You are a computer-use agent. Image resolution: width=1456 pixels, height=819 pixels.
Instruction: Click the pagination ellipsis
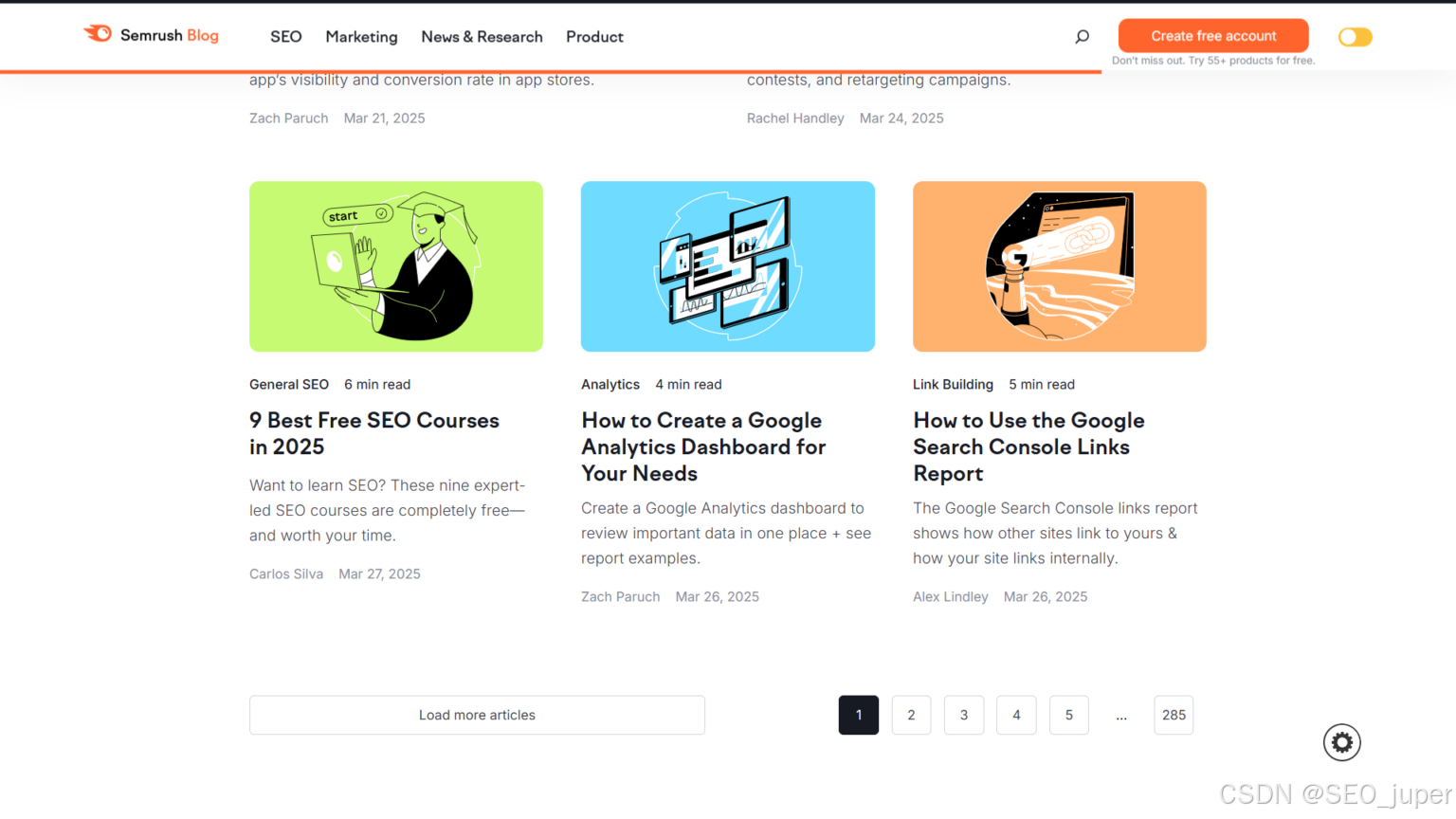pos(1121,716)
